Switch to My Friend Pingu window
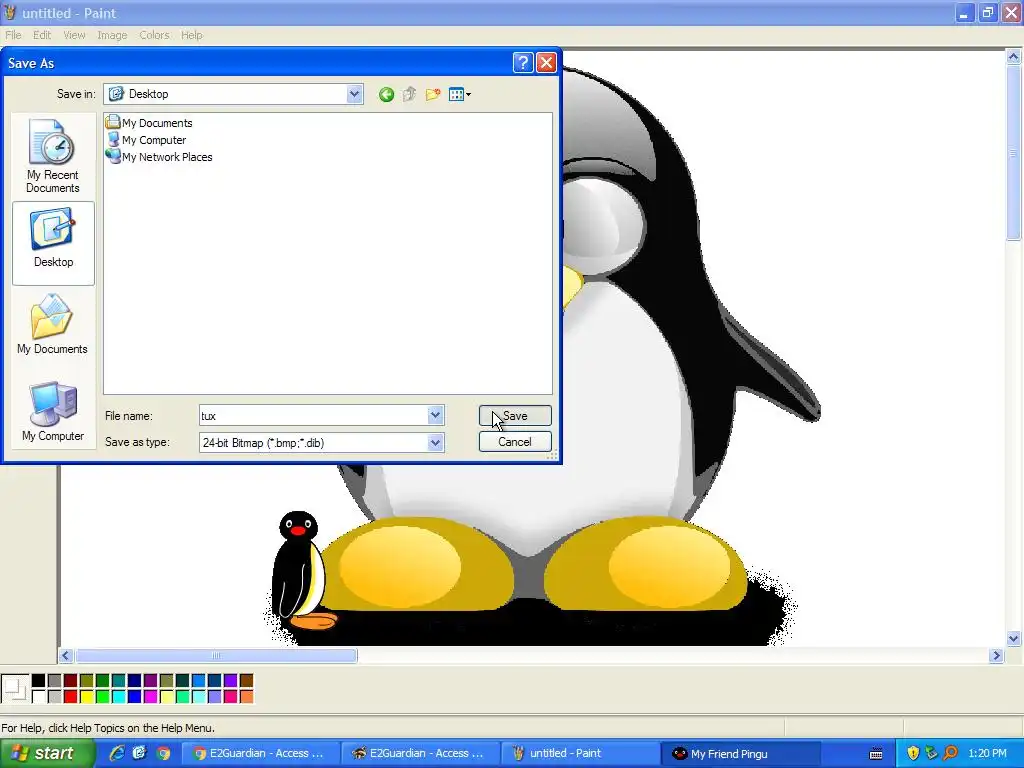 (x=741, y=753)
